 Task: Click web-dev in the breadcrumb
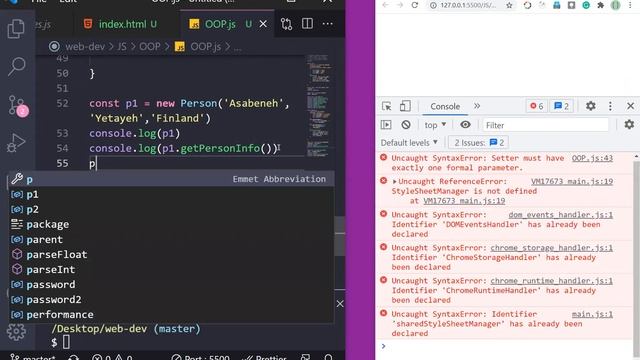pos(85,47)
